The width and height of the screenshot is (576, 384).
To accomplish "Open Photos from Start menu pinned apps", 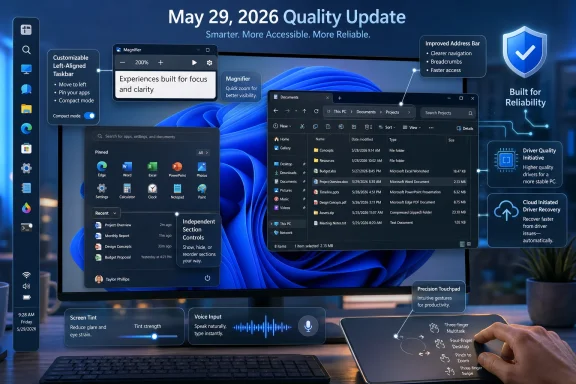I will [x=202, y=169].
